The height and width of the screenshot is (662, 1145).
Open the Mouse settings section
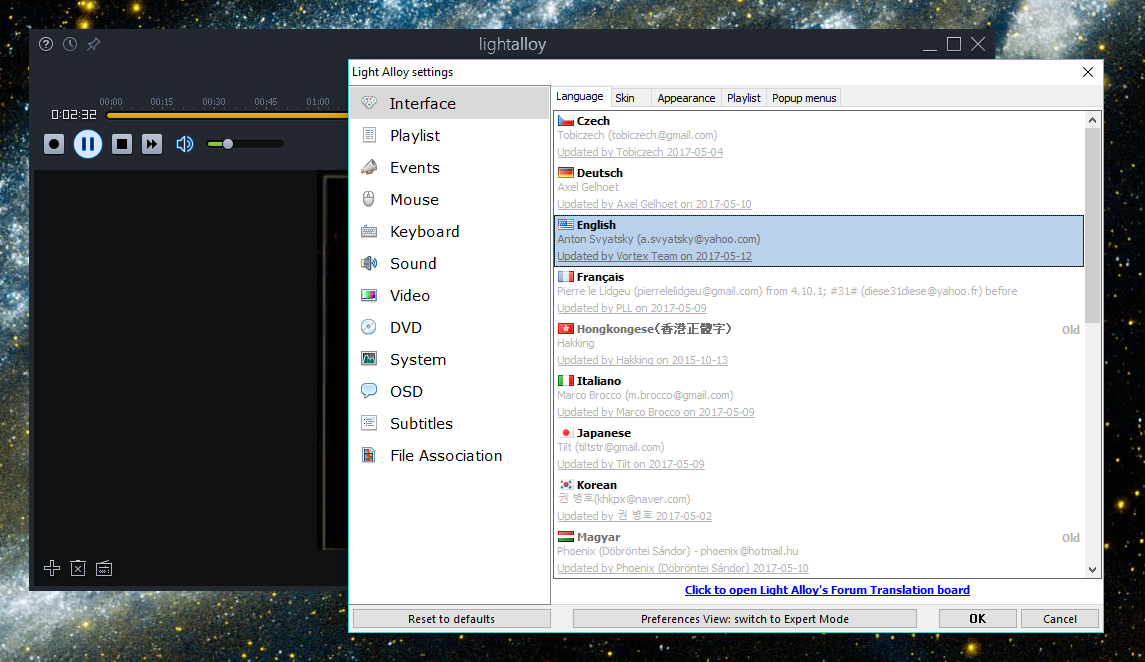pos(450,200)
